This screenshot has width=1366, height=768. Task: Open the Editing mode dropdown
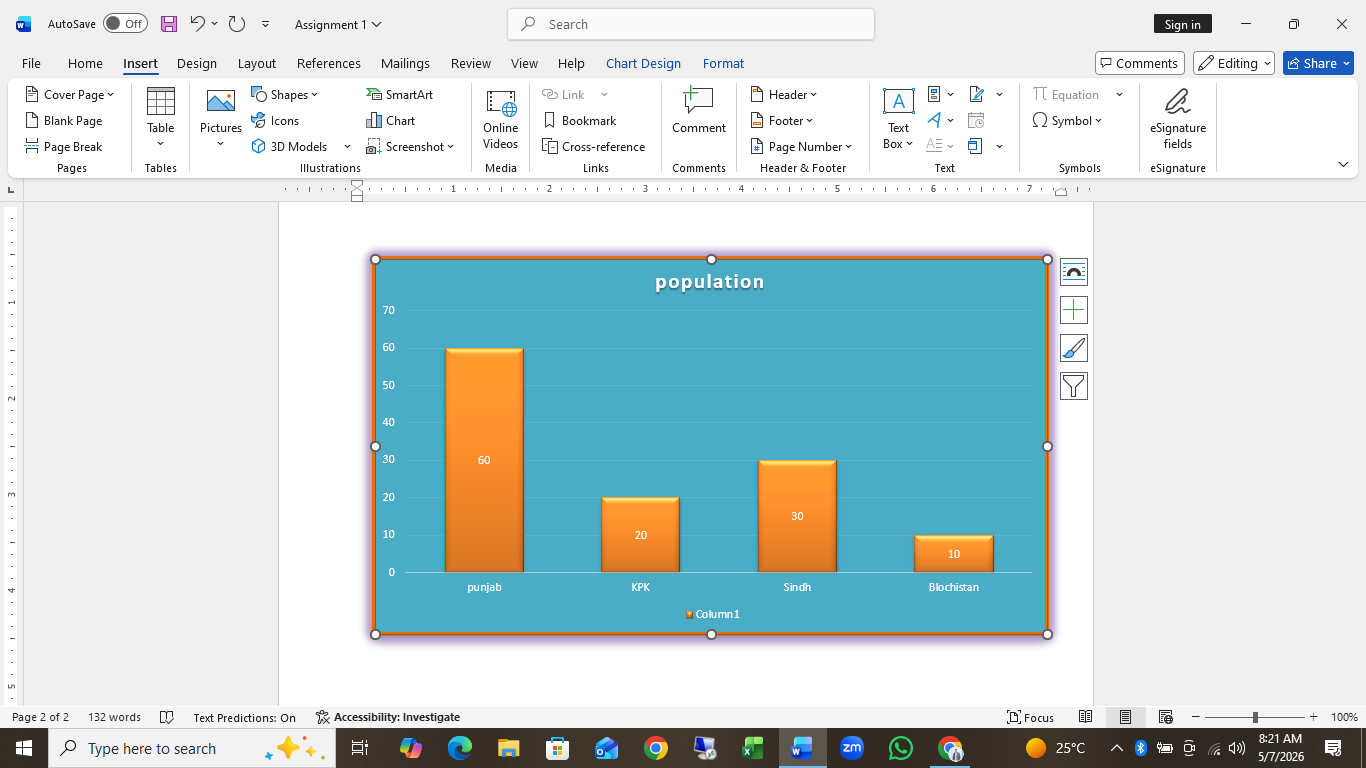click(1234, 63)
